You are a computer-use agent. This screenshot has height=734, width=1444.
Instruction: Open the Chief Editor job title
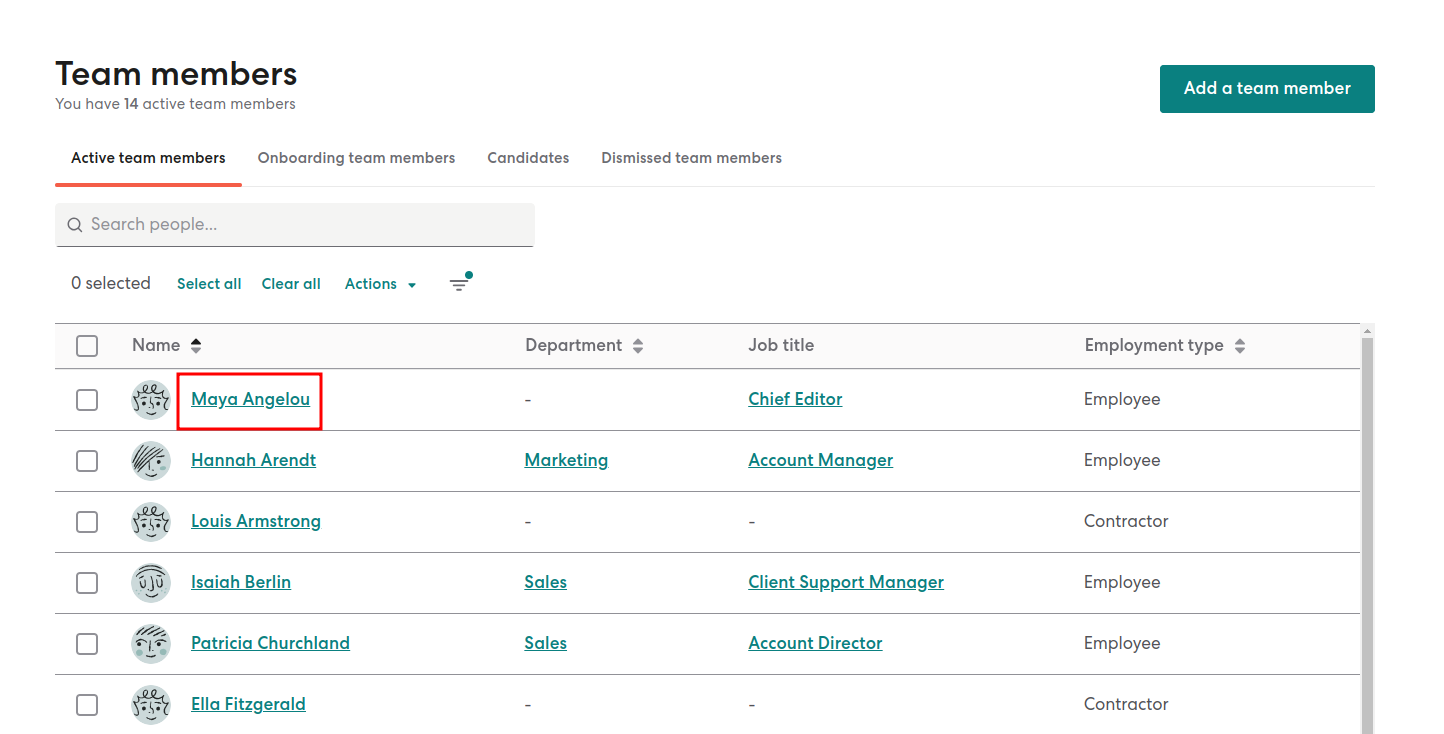coord(795,399)
